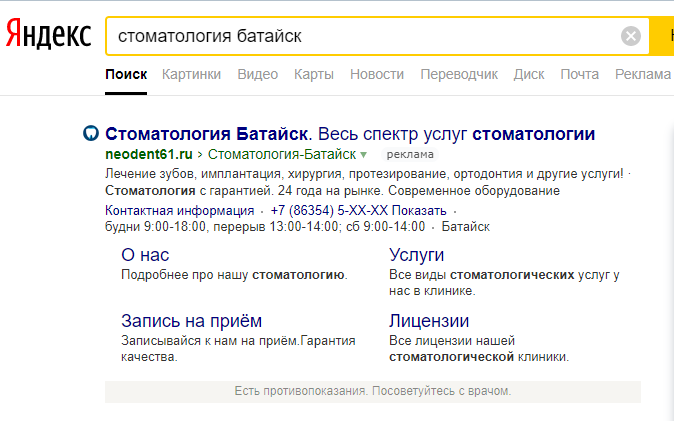Click the text 'Все лицензии нашей'
Viewport: 674px width, 421px height.
tap(452, 341)
